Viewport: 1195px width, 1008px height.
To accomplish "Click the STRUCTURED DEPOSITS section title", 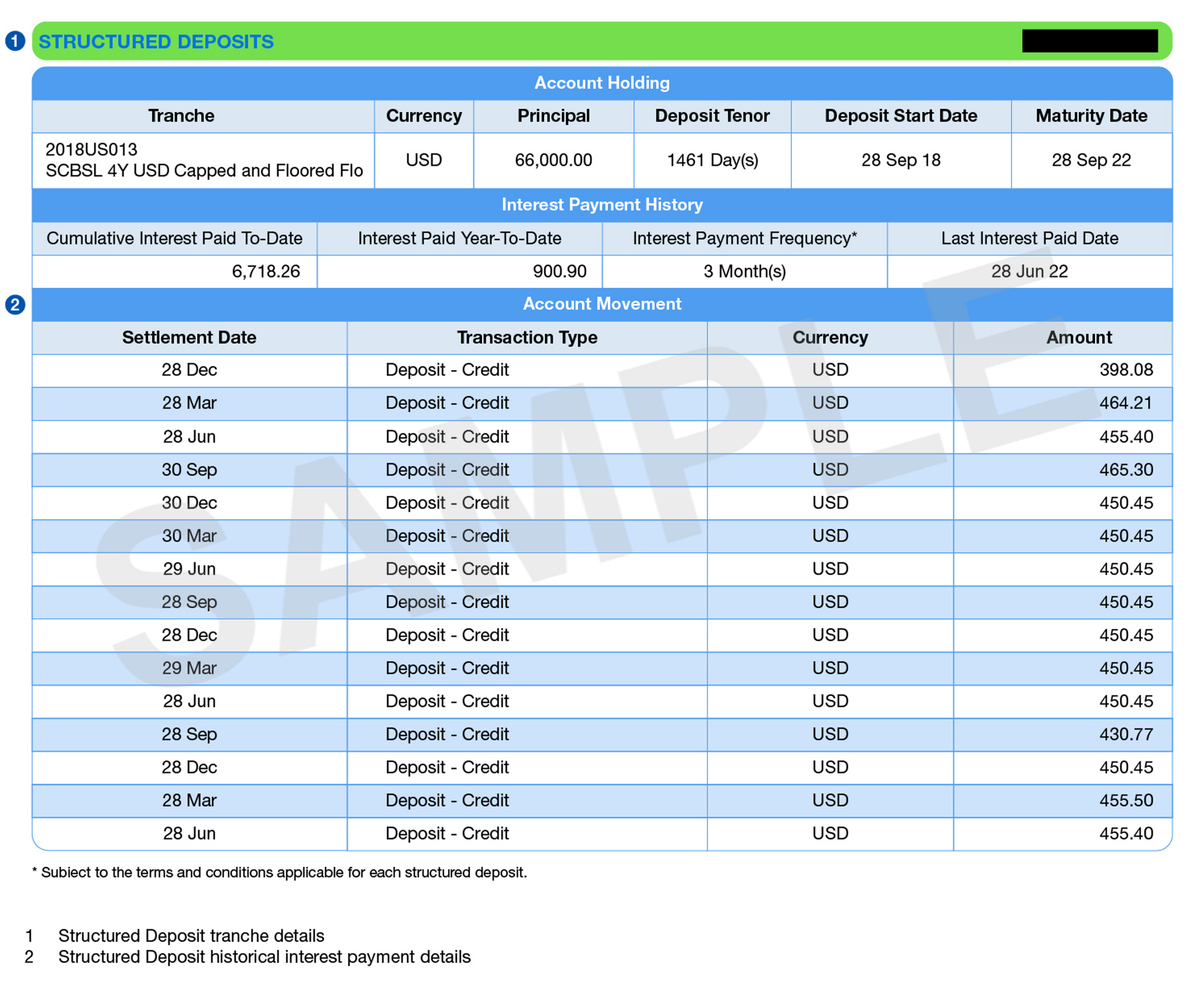I will coord(156,42).
